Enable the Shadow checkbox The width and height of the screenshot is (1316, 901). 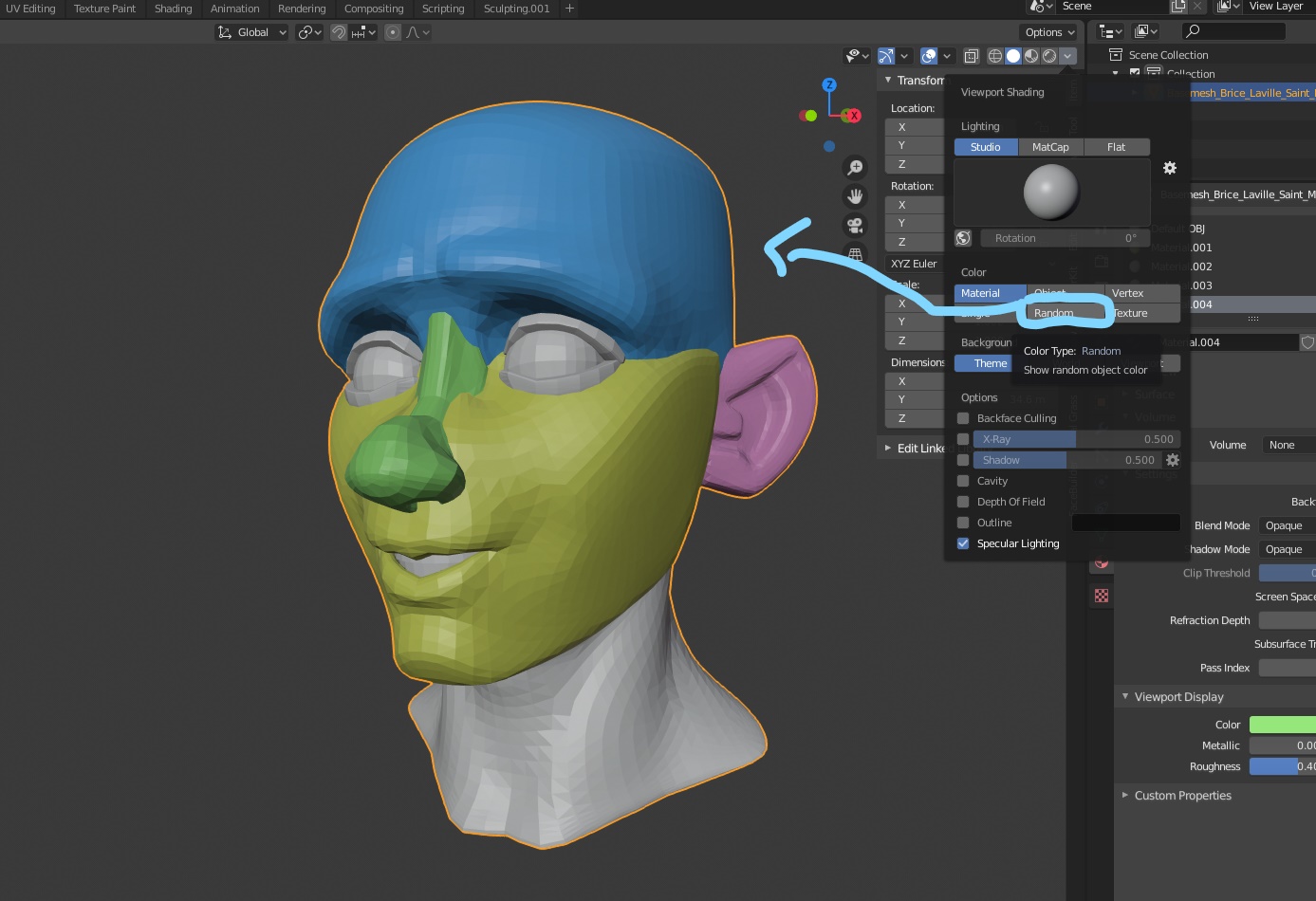963,460
